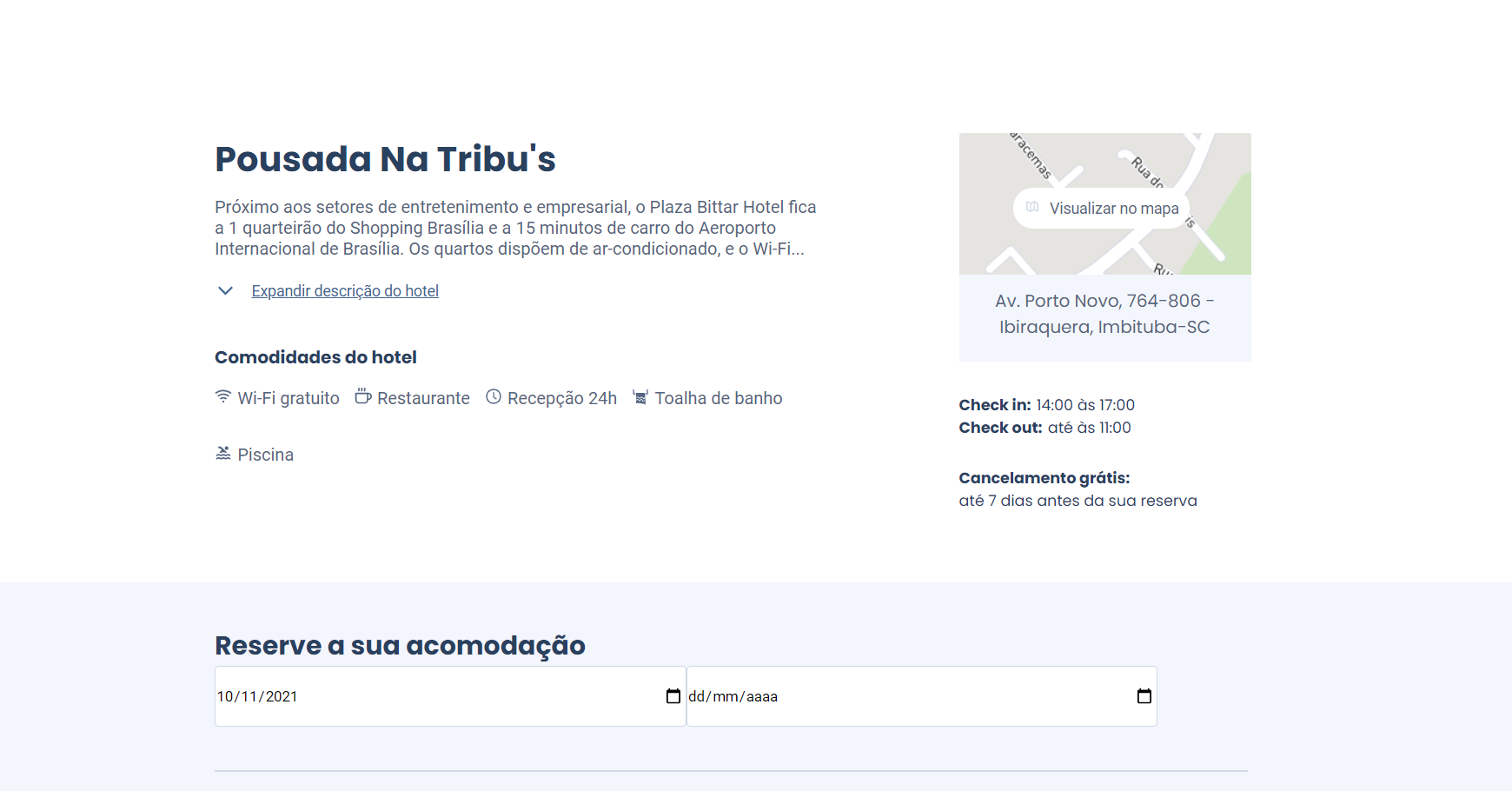Select the Restaurante coffee cup icon
Image resolution: width=1512 pixels, height=791 pixels.
coord(361,397)
